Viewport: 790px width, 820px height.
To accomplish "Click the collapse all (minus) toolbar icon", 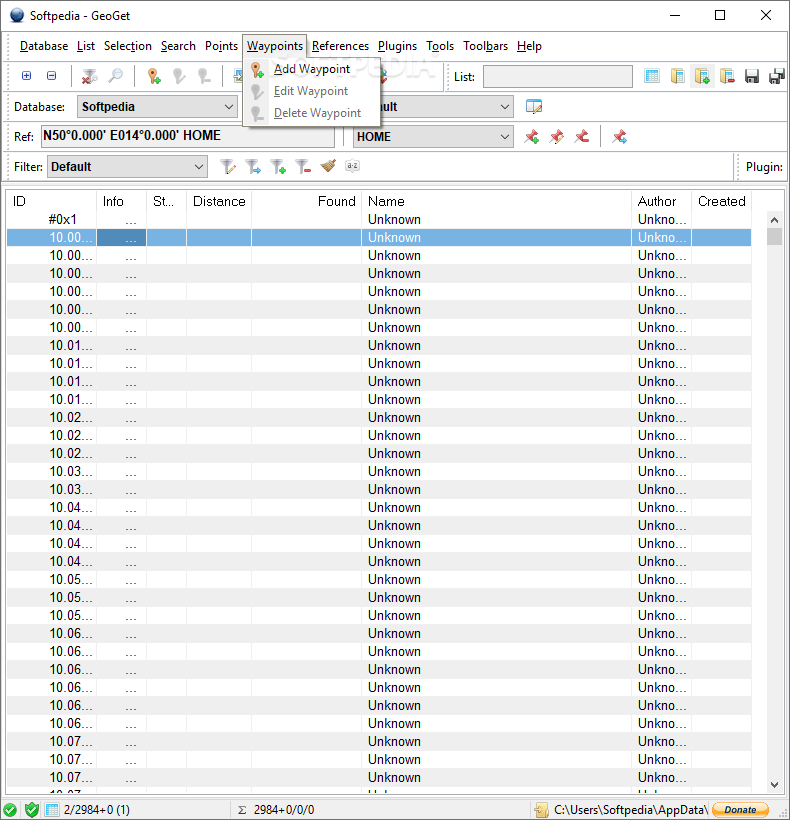I will 51,76.
